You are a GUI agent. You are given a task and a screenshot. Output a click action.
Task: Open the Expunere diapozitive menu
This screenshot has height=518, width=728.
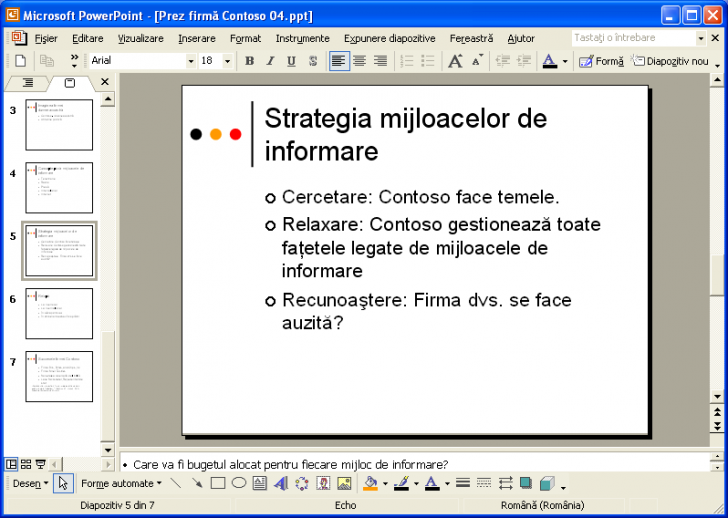(390, 39)
